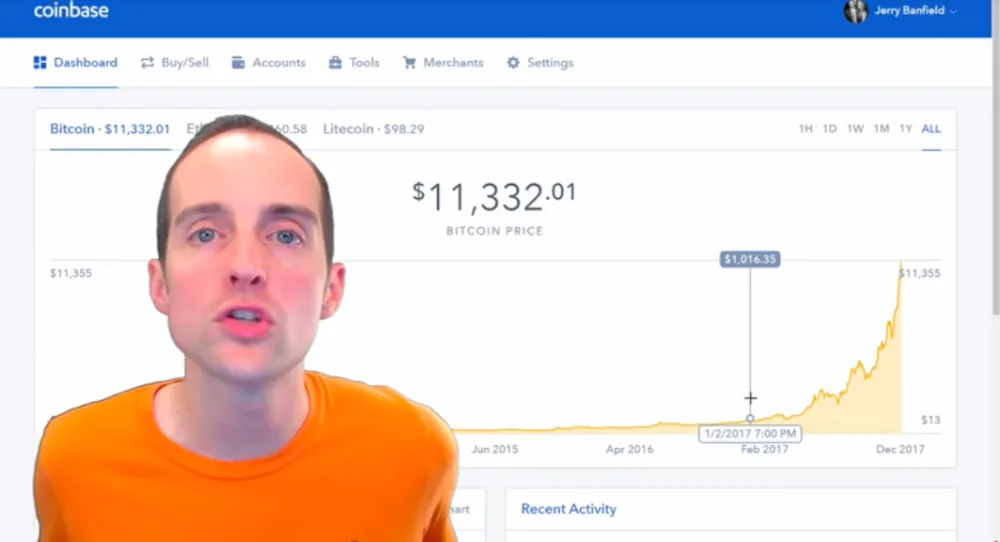1000x542 pixels.
Task: Set chart range to ALL
Action: (x=930, y=129)
